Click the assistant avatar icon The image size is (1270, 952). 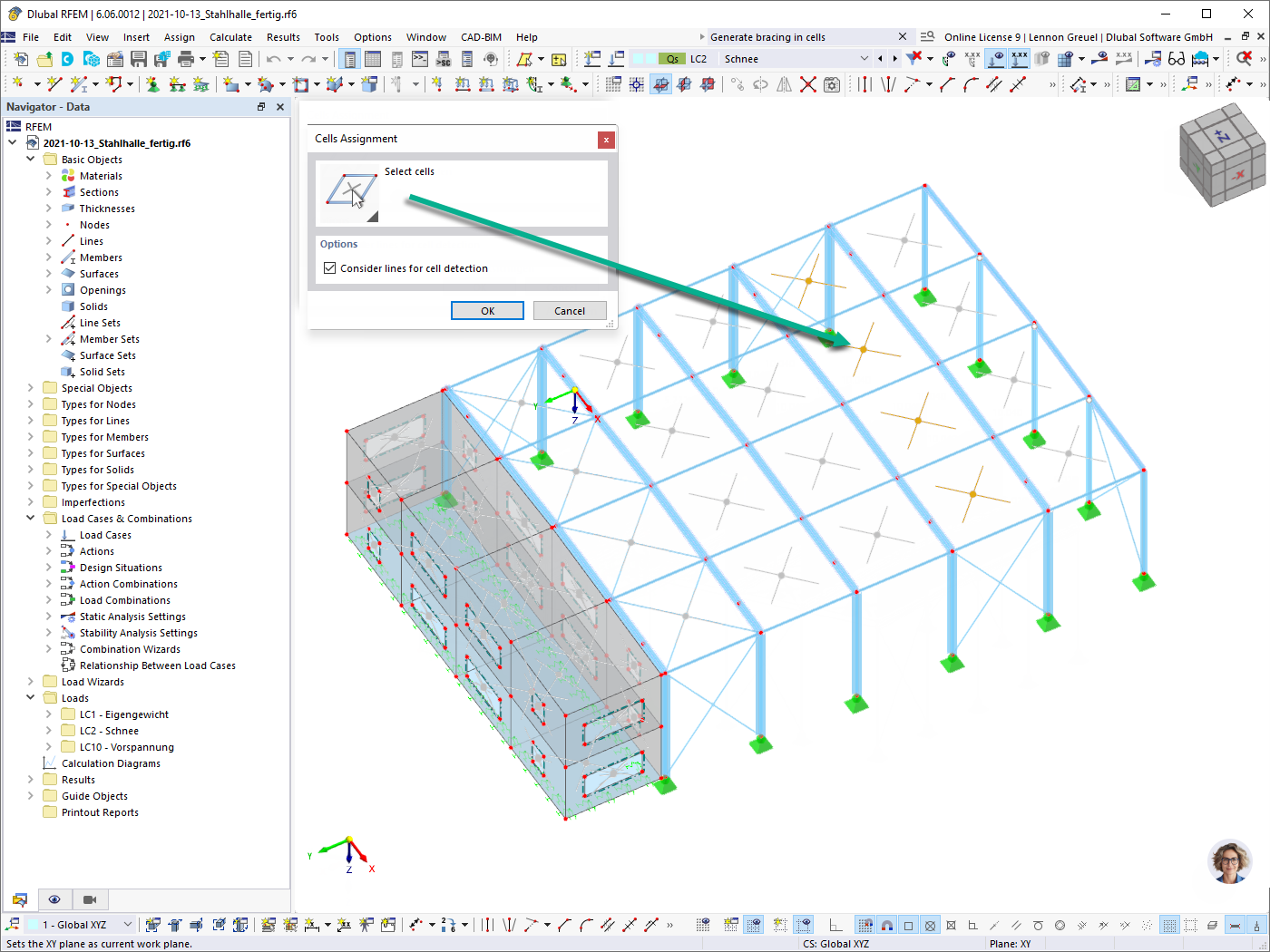tap(1229, 861)
